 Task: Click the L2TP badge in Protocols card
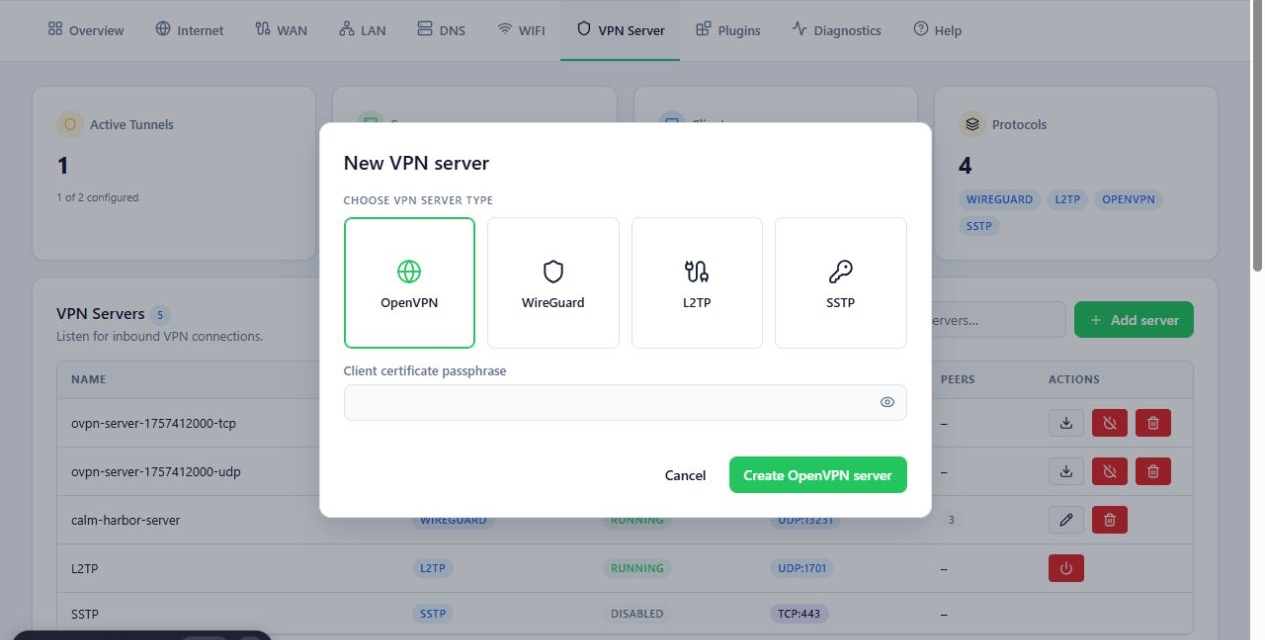1067,199
